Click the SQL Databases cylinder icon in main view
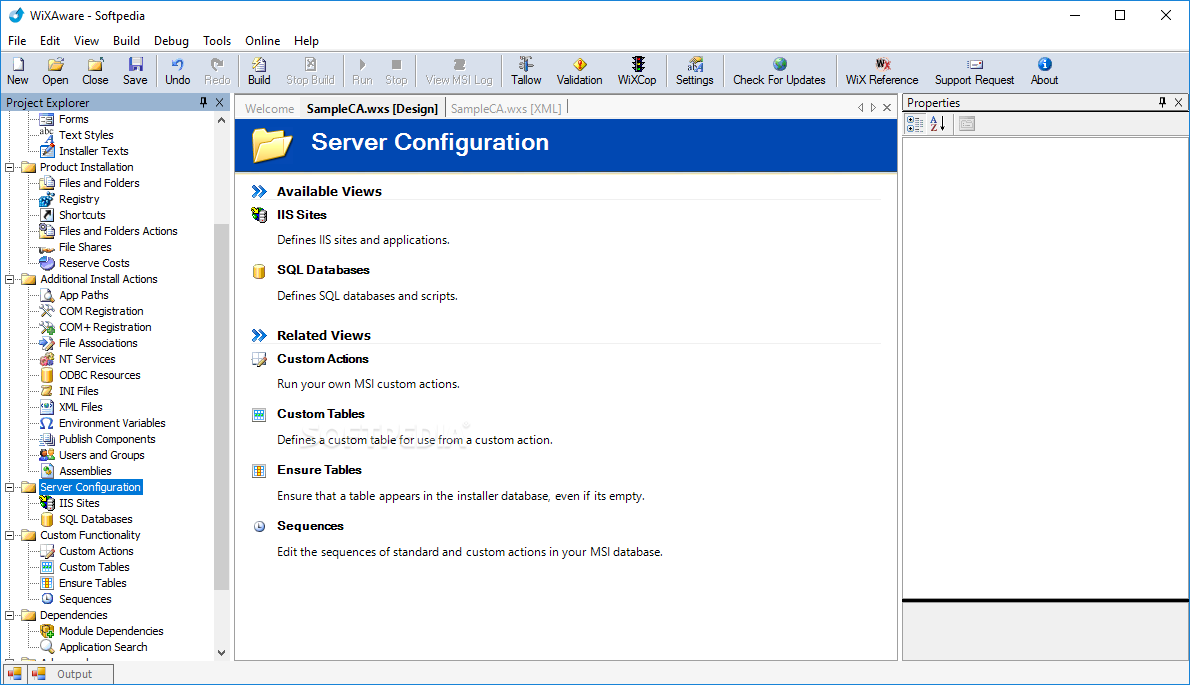1190x685 pixels. tap(259, 271)
